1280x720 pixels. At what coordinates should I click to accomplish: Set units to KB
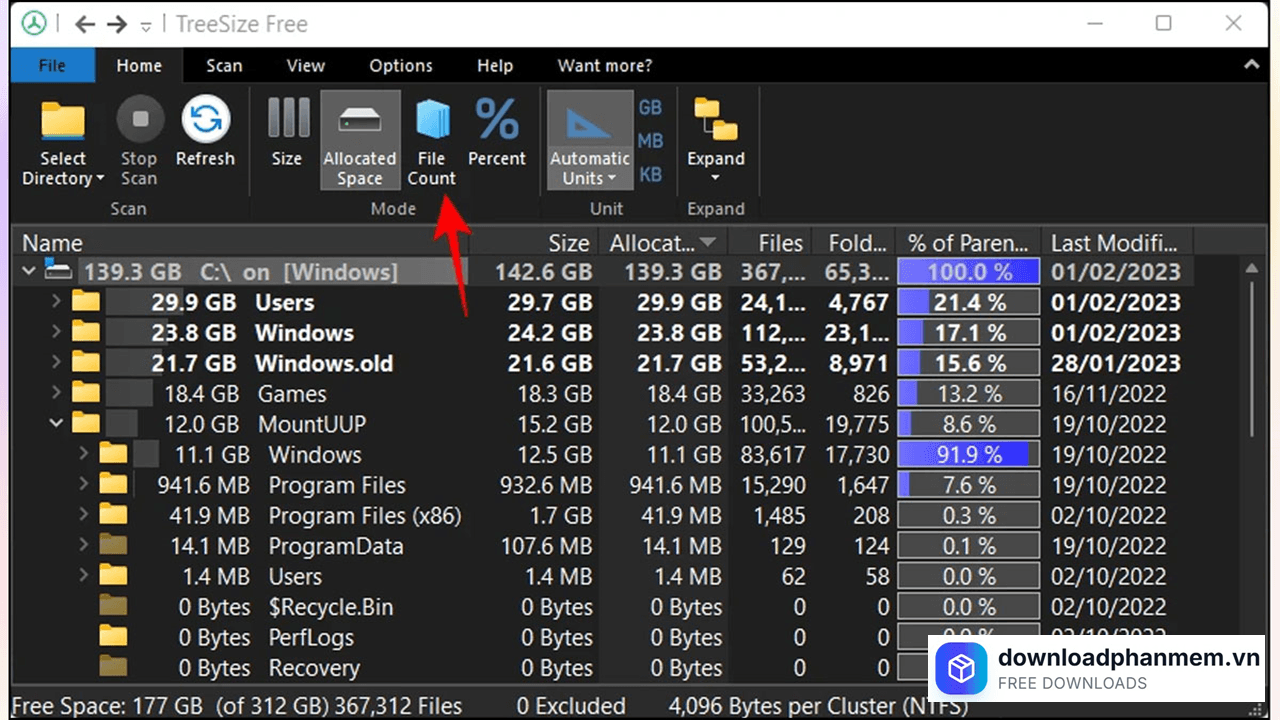pos(650,175)
